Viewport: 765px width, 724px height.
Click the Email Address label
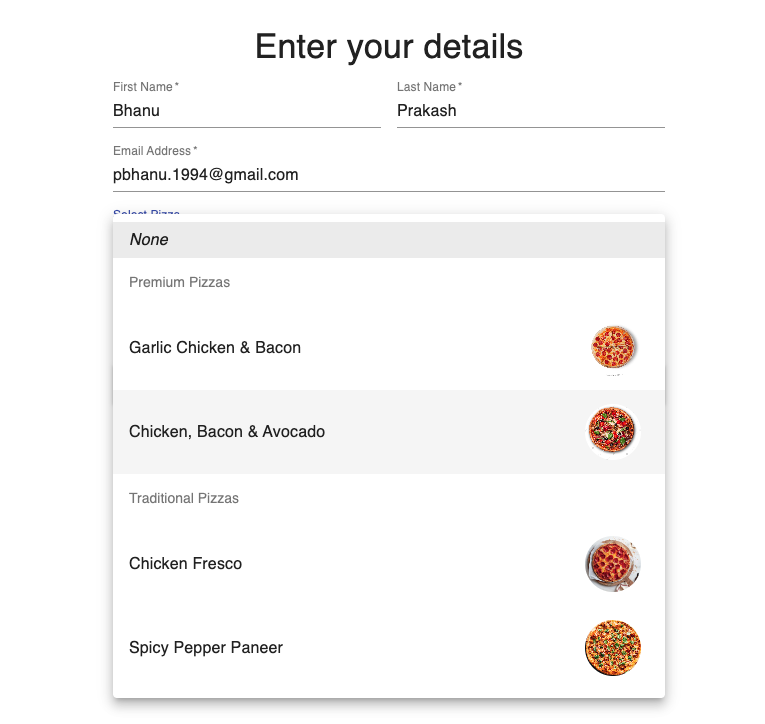click(x=153, y=151)
